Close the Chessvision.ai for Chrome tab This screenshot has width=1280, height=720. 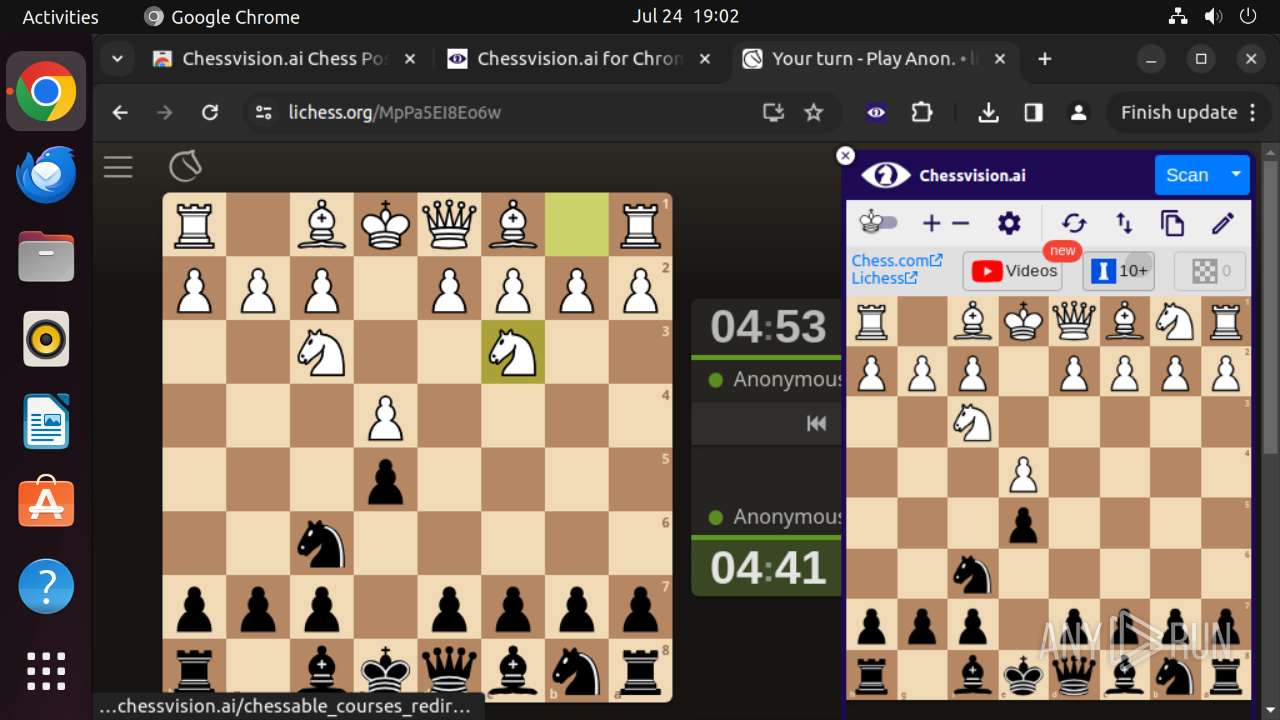(705, 59)
